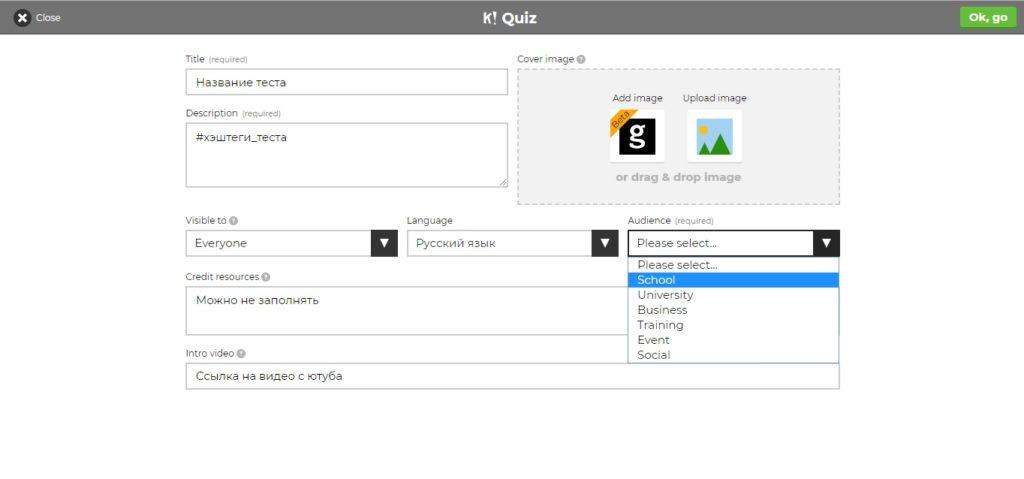Screen dimensions: 1024x479
Task: Click the drag & drop image text
Action: point(679,177)
